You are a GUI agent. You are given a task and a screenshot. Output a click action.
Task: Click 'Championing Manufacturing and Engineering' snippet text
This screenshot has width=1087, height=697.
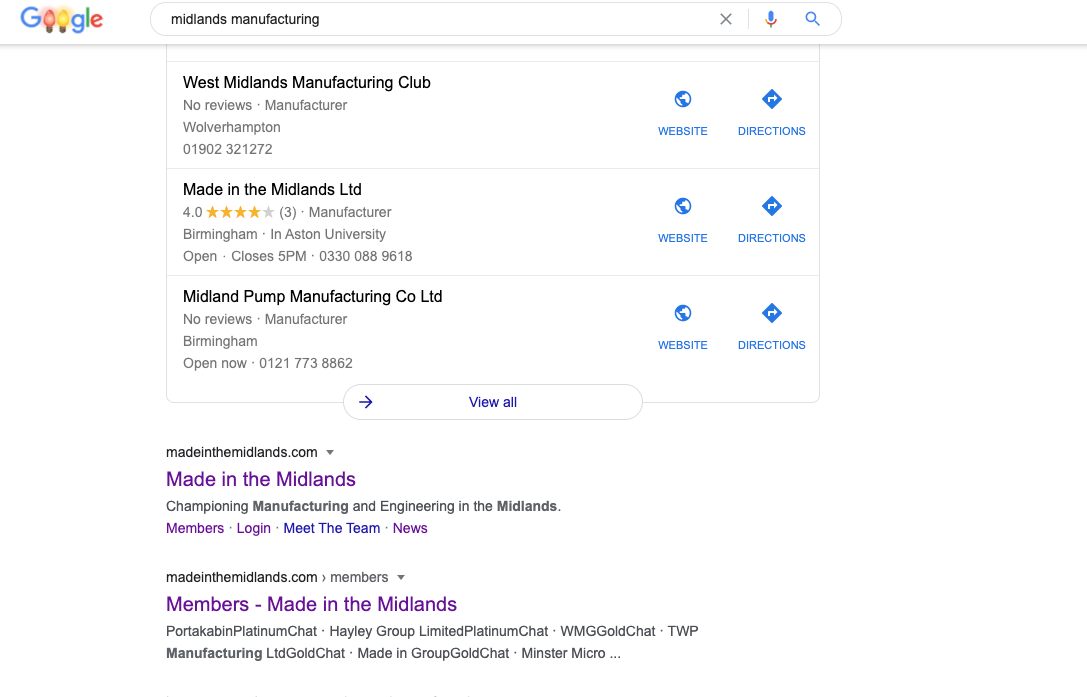(363, 506)
